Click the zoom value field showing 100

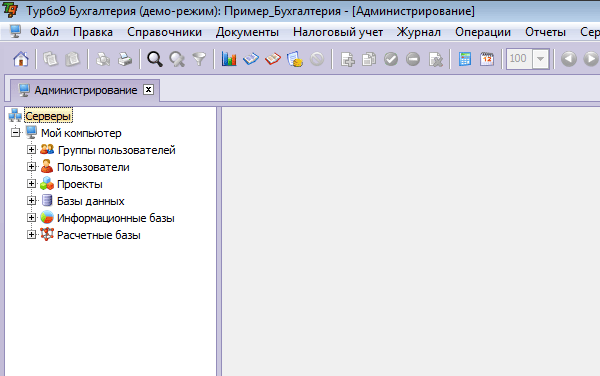519,59
